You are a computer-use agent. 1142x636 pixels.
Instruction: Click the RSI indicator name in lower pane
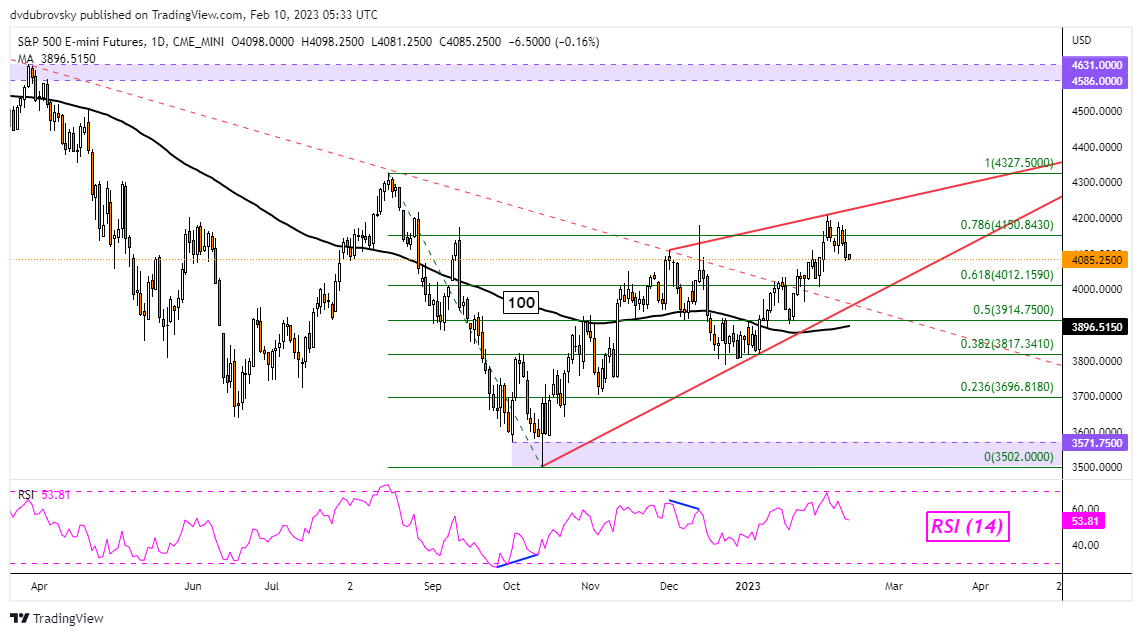[x=26, y=495]
